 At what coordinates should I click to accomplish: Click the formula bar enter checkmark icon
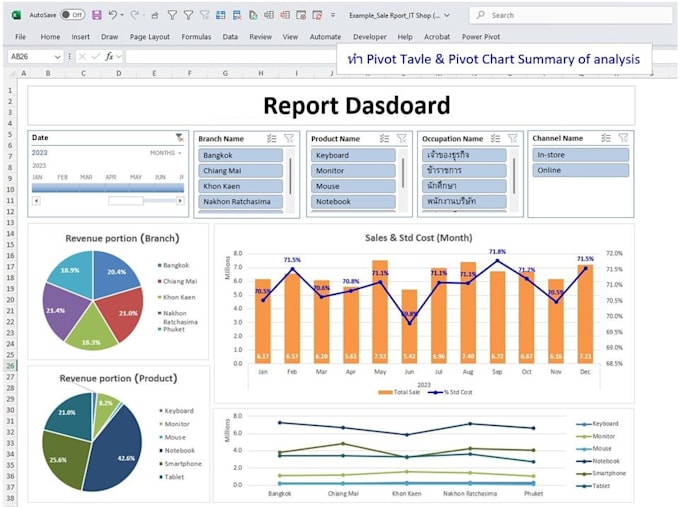(x=96, y=56)
